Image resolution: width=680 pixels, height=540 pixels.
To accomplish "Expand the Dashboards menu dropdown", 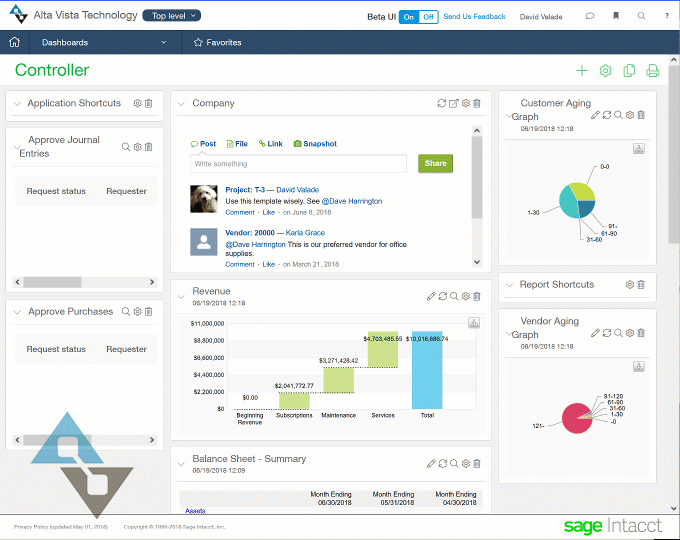I will pos(163,43).
